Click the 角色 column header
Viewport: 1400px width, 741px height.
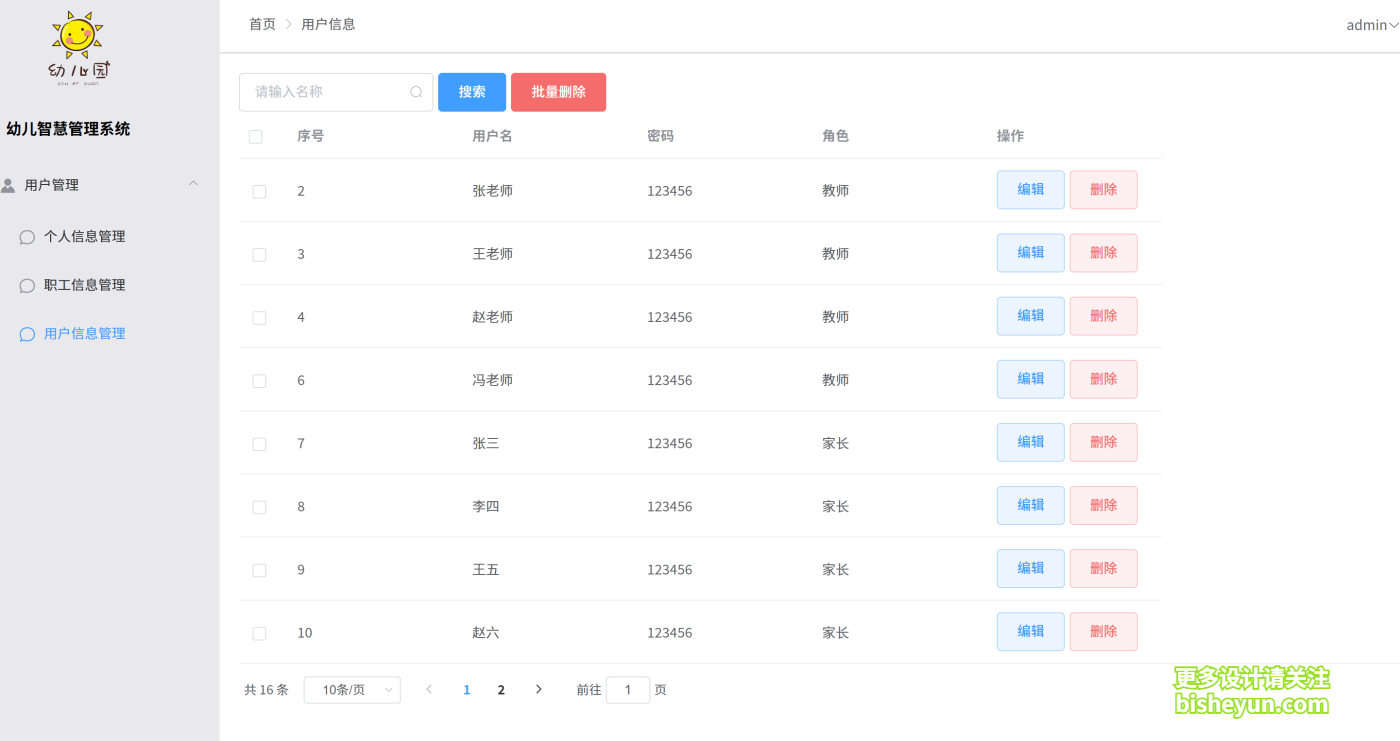click(x=835, y=136)
